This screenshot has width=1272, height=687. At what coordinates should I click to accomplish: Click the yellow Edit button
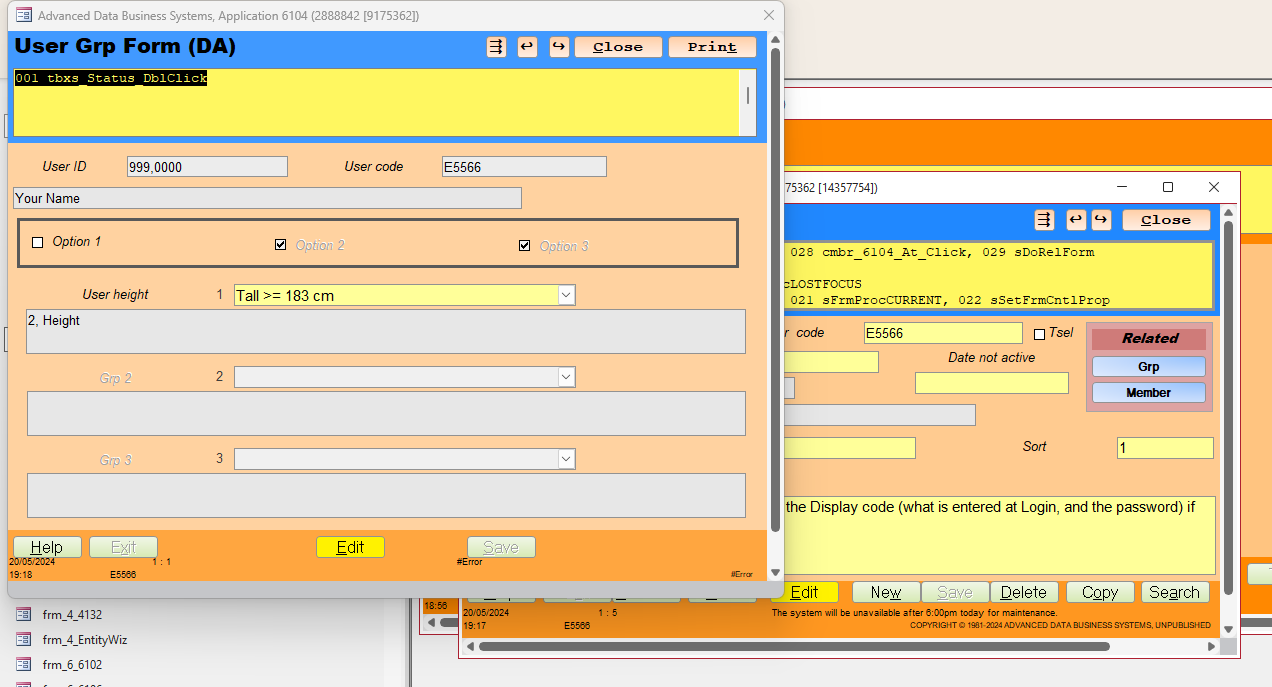click(350, 547)
